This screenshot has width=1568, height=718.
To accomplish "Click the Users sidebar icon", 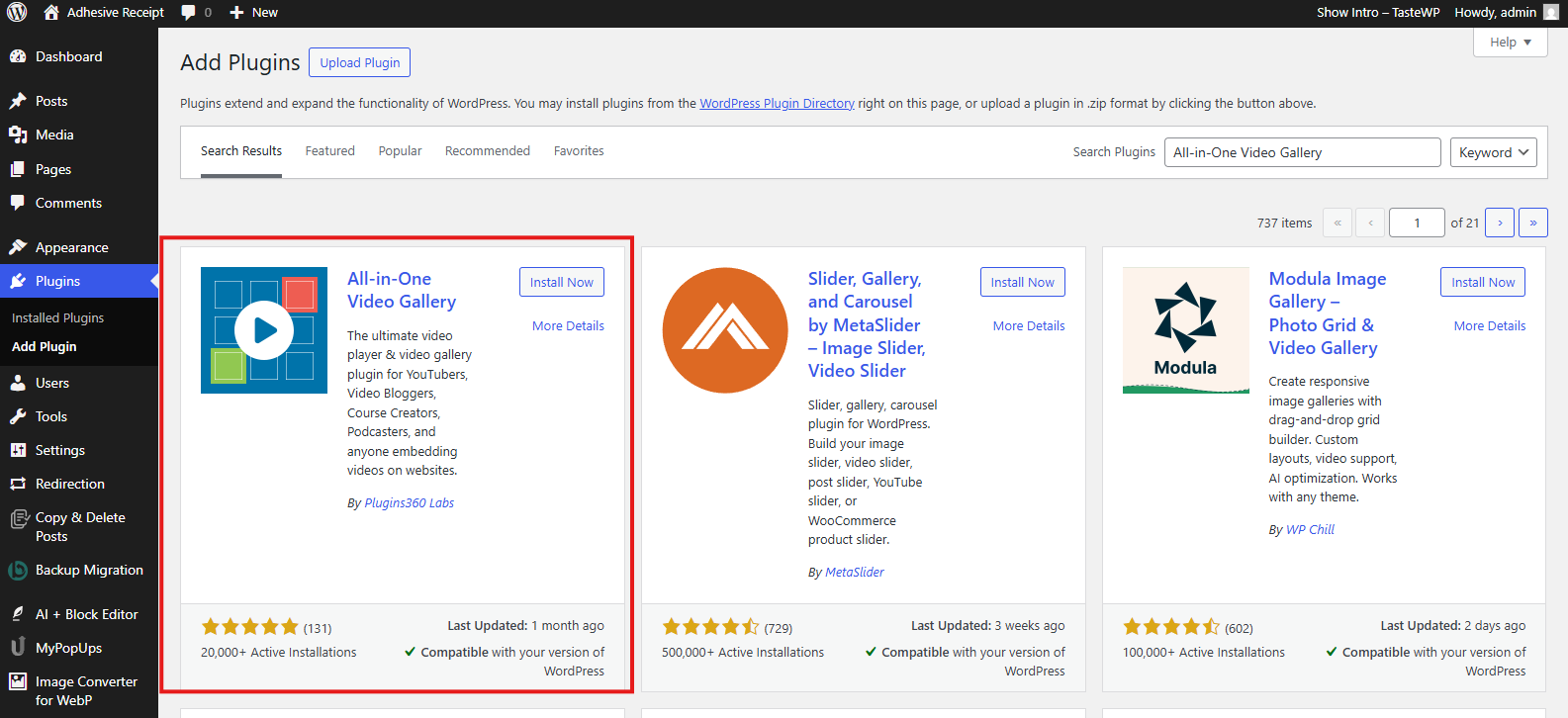I will coord(18,383).
